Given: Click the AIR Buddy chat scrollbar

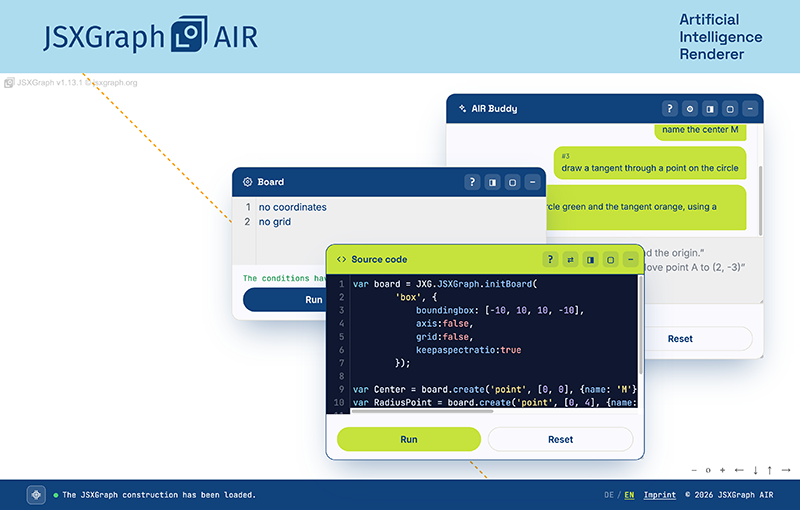Looking at the screenshot, I should point(760,200).
